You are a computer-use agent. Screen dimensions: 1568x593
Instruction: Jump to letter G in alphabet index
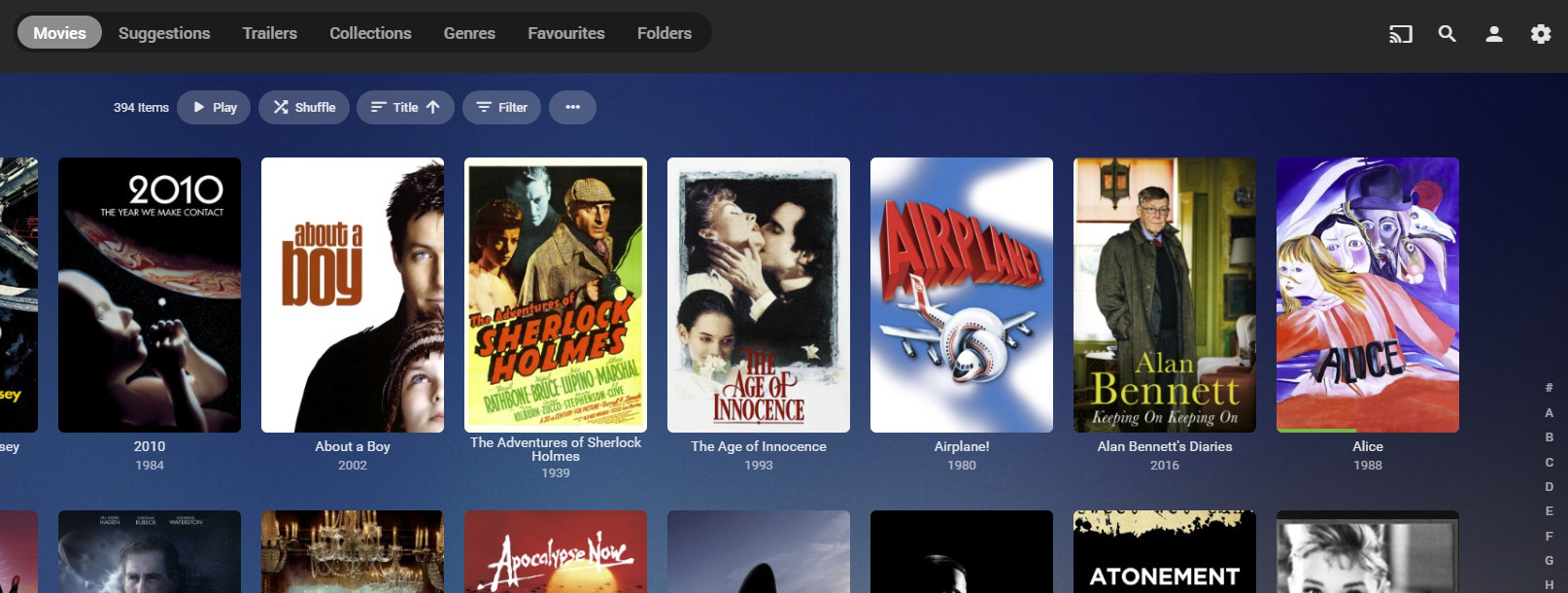click(1549, 560)
